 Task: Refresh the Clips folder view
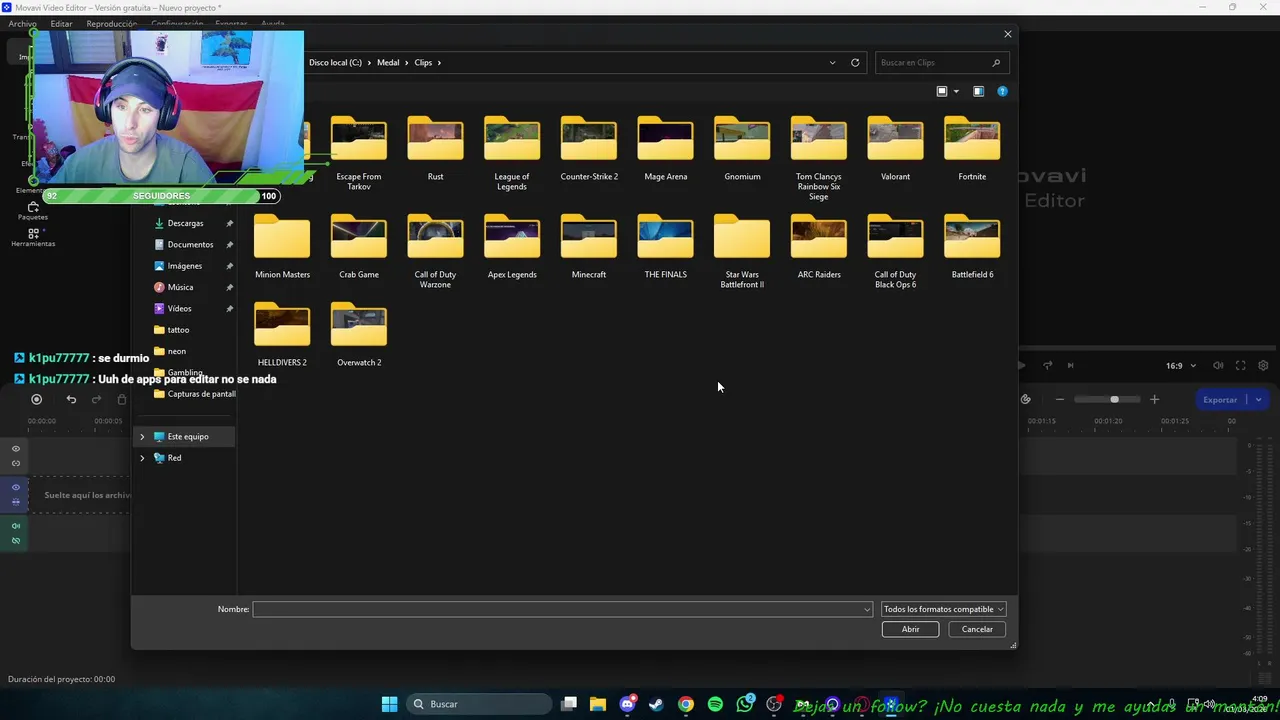(855, 62)
